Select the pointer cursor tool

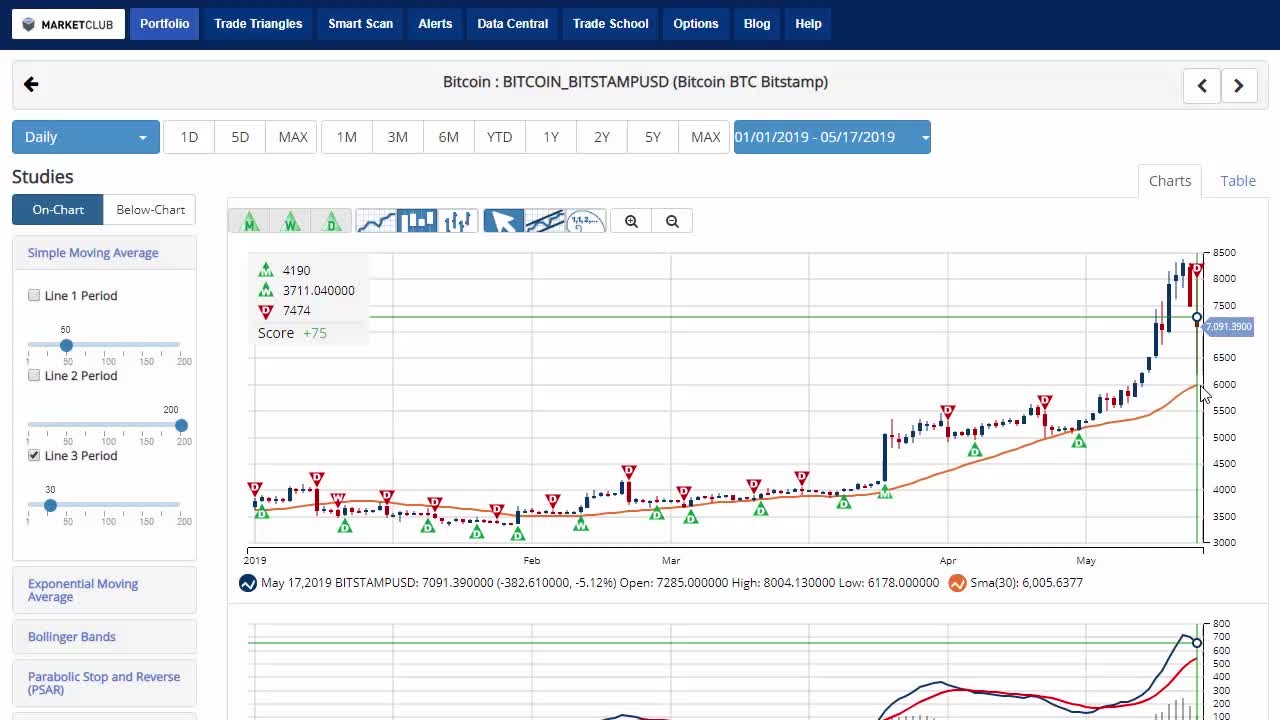coord(504,221)
